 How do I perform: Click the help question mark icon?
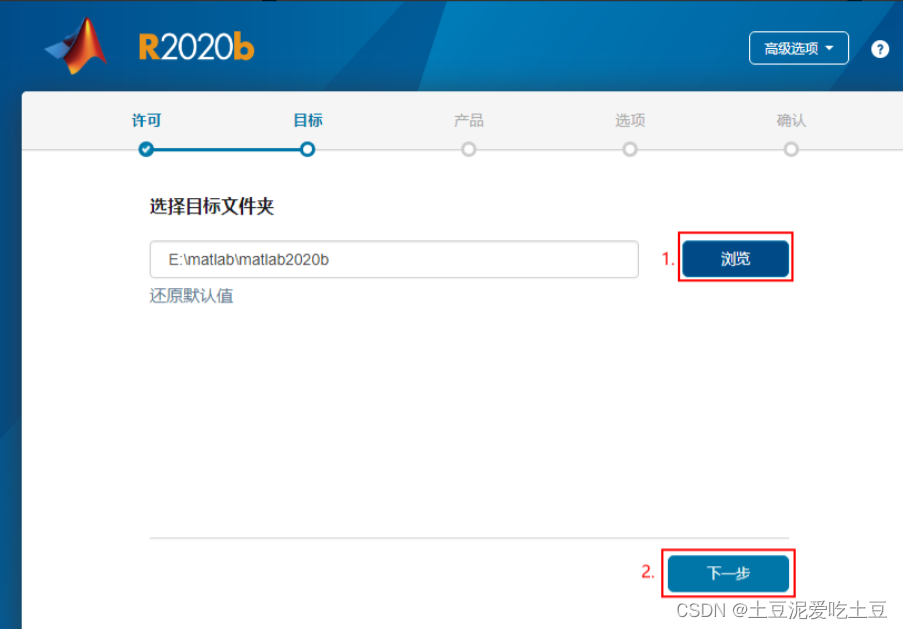(879, 49)
